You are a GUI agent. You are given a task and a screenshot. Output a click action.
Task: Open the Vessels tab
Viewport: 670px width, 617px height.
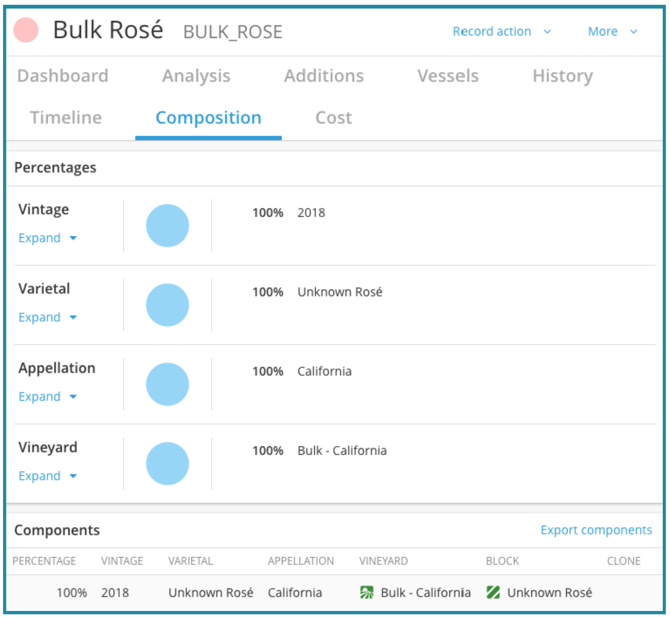(448, 76)
